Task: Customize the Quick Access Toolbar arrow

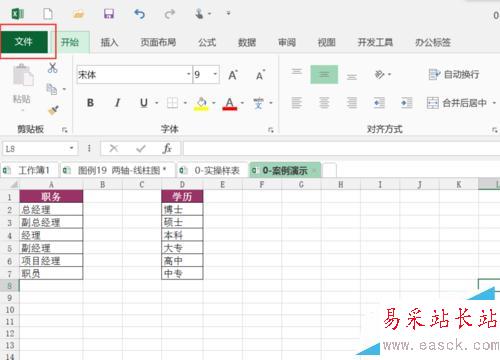Action: click(228, 13)
